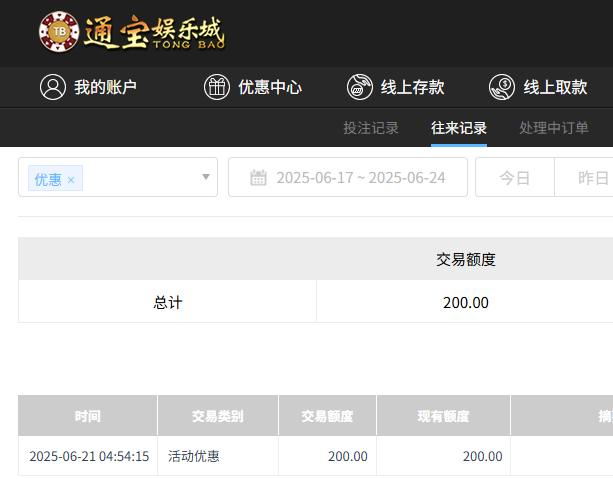Open 我的账户 menu

88,87
